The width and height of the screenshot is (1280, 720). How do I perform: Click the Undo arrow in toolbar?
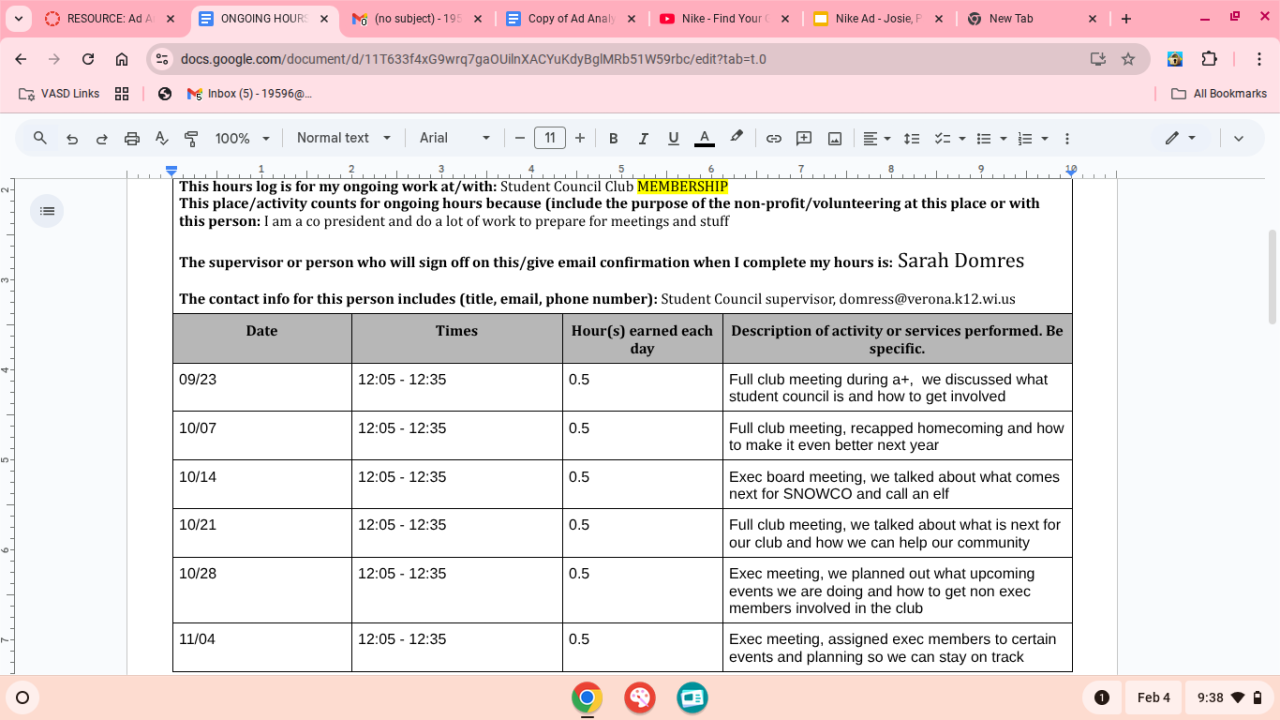(72, 139)
